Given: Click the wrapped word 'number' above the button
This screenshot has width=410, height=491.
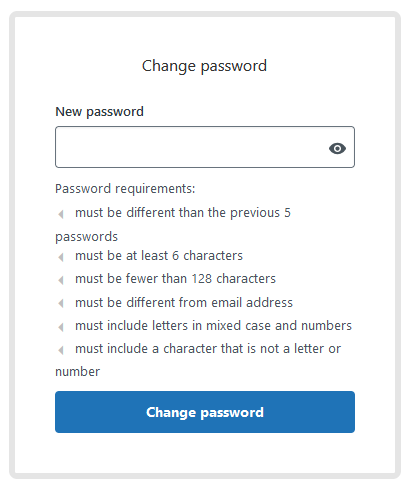Looking at the screenshot, I should coord(77,372).
